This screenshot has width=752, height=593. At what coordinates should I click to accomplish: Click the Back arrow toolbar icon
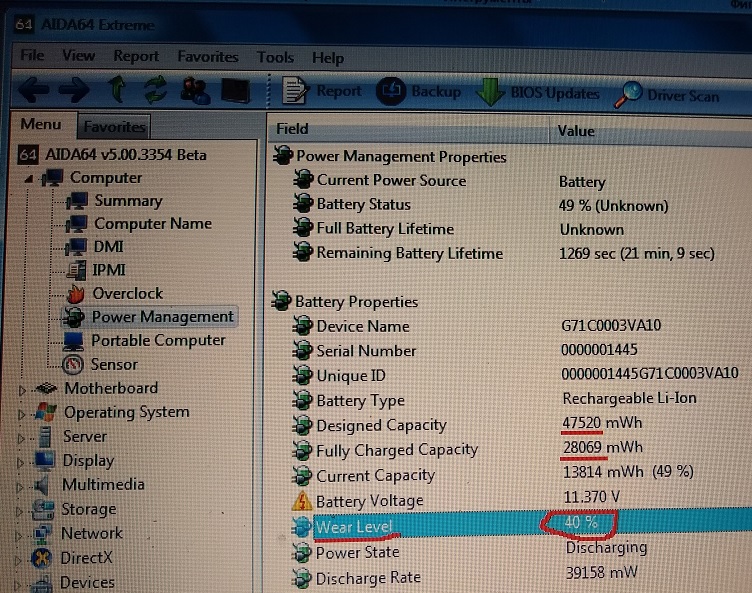34,89
